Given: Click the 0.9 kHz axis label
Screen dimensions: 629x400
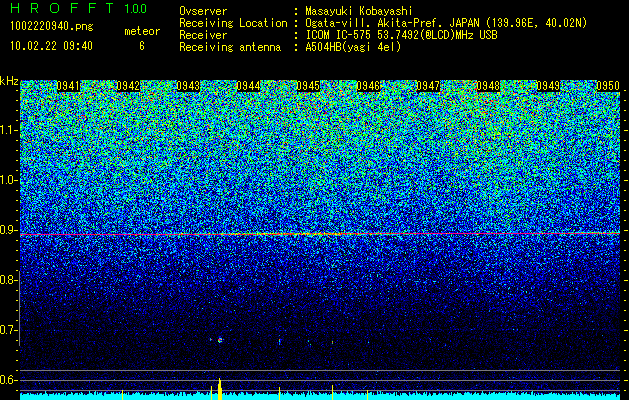Looking at the screenshot, I should click(x=8, y=230).
